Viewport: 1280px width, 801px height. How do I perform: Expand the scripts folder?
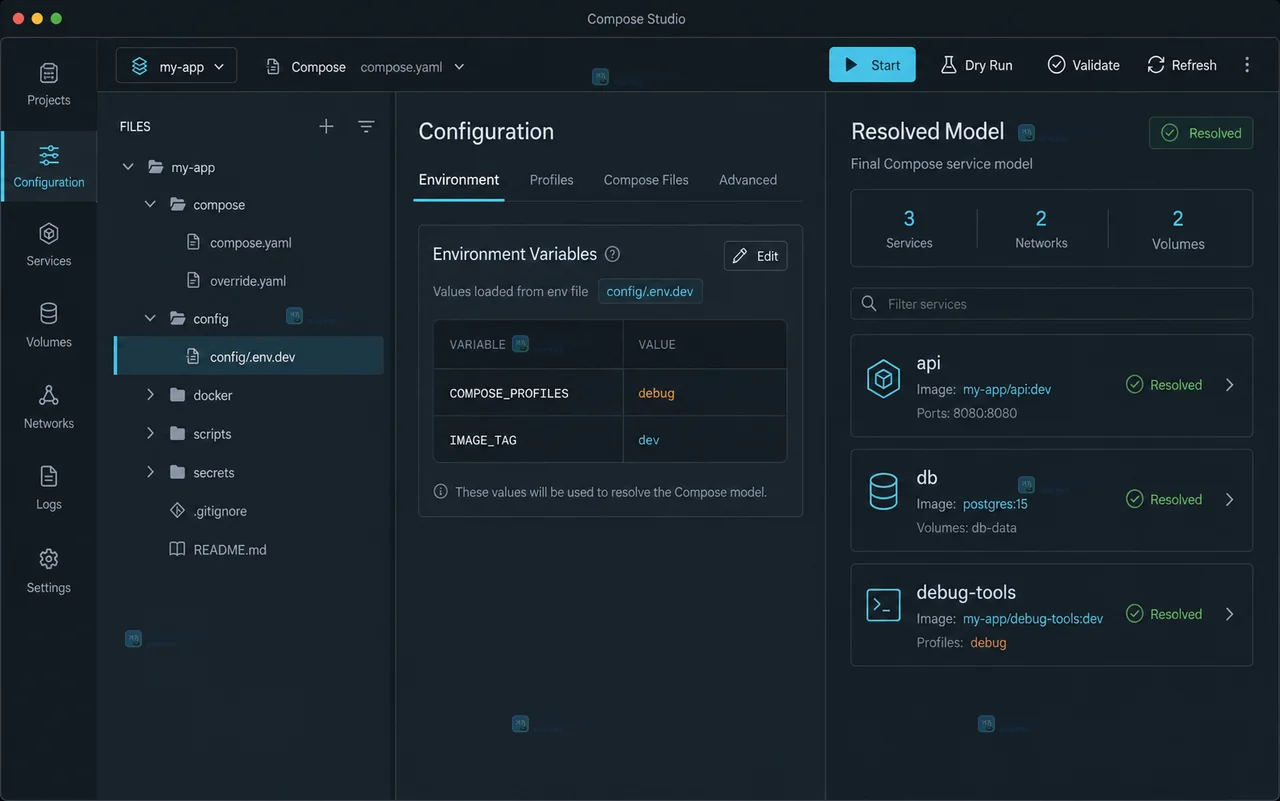point(150,434)
